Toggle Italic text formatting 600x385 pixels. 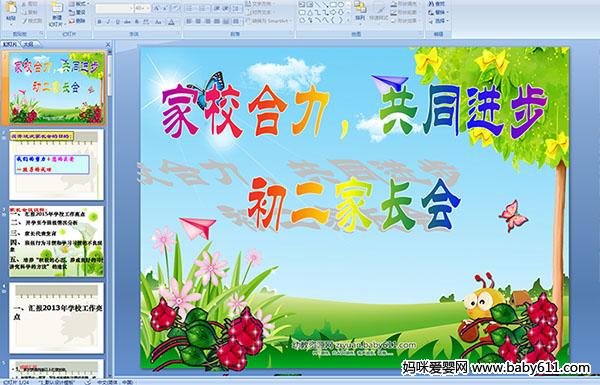coord(108,22)
